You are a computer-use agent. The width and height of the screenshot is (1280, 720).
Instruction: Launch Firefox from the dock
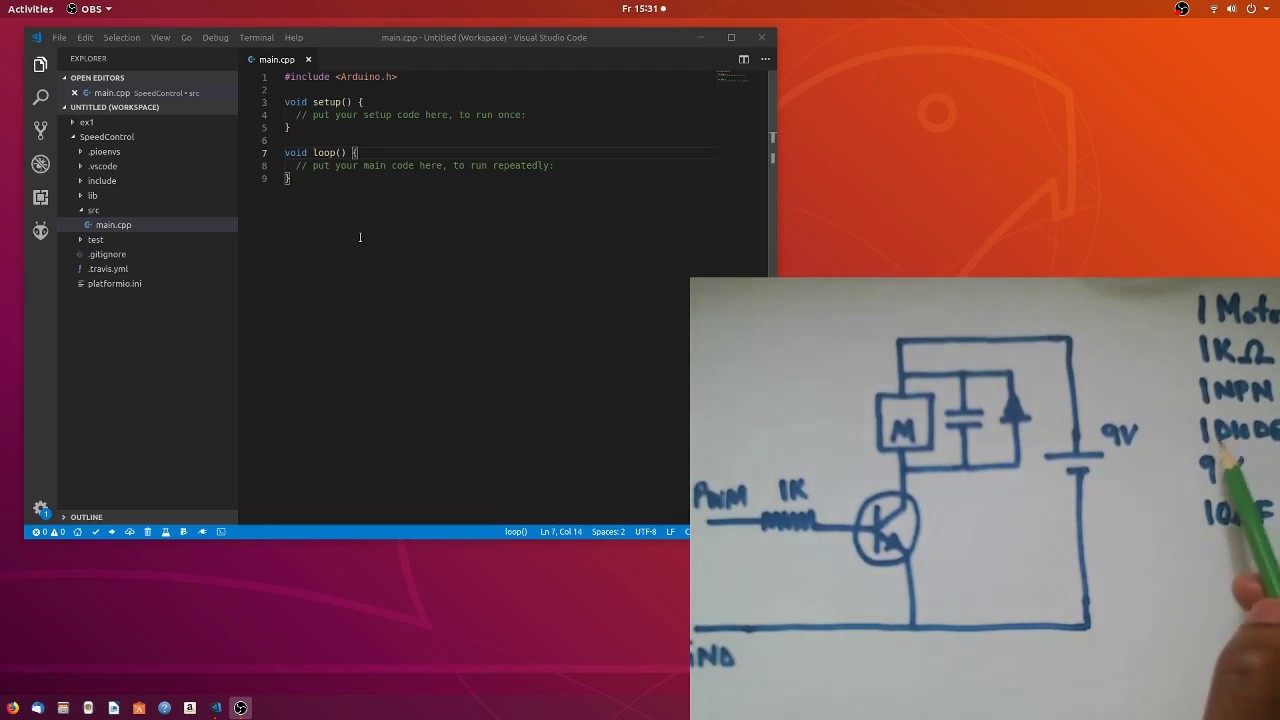coord(12,708)
